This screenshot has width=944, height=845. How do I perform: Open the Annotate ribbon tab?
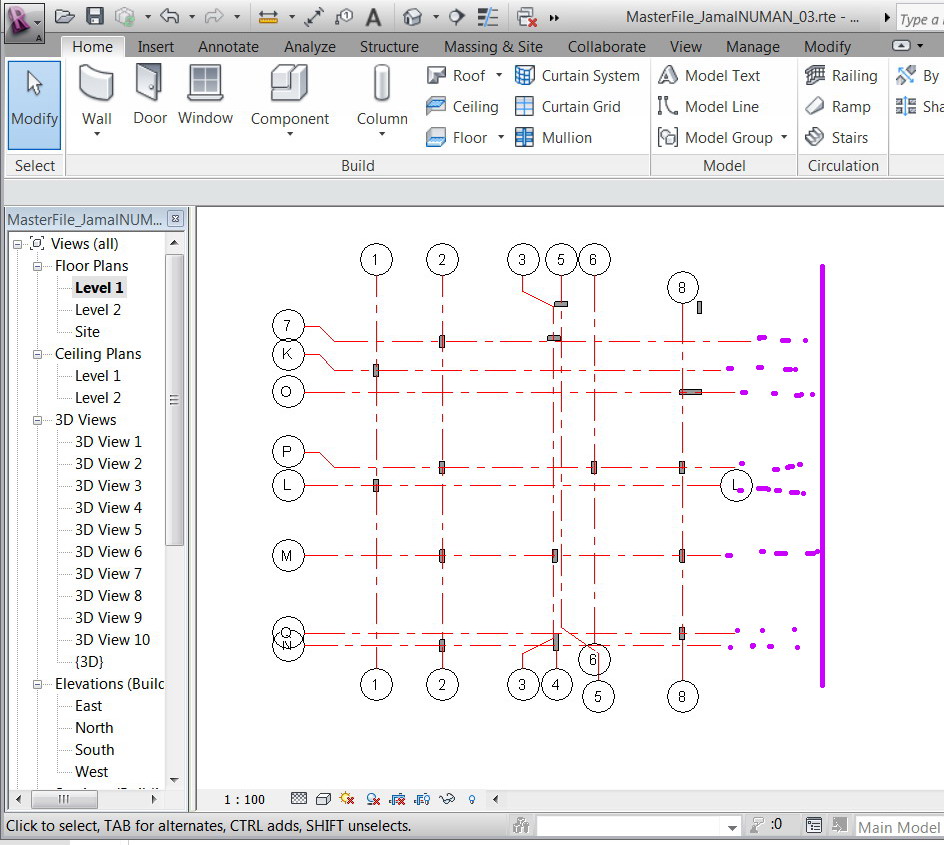(228, 46)
